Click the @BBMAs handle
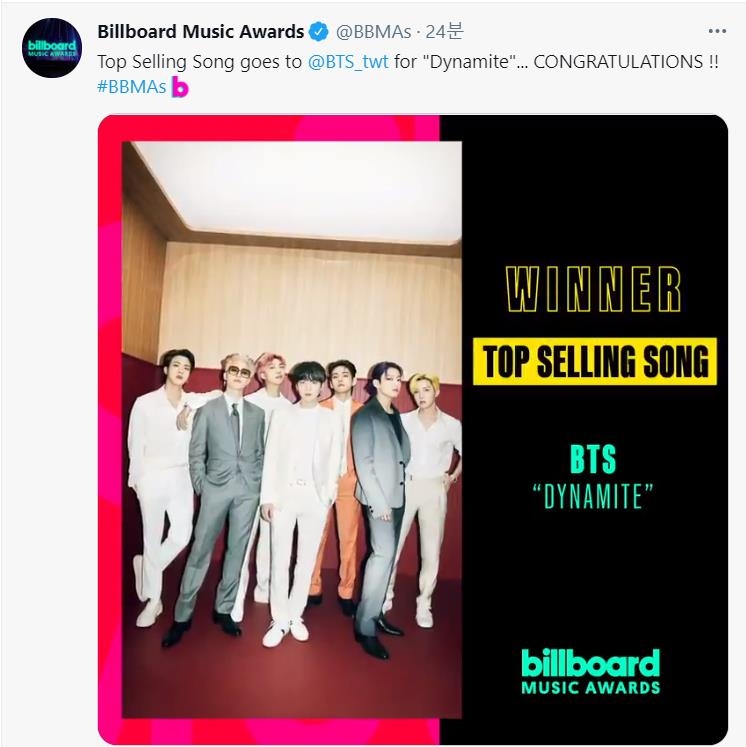Image resolution: width=746 pixels, height=747 pixels. [x=372, y=32]
